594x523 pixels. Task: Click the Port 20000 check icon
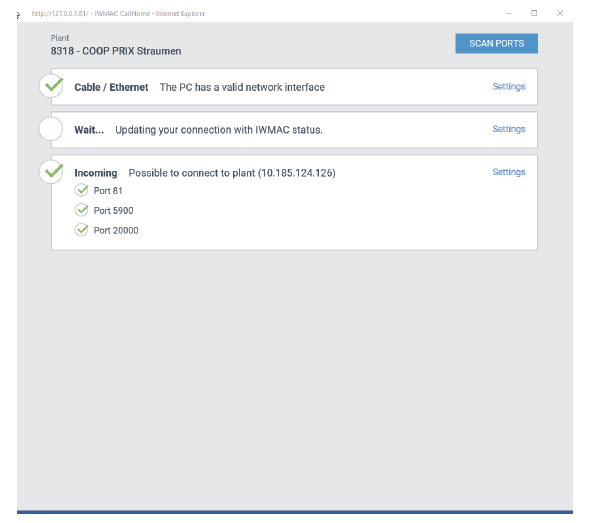click(x=81, y=230)
